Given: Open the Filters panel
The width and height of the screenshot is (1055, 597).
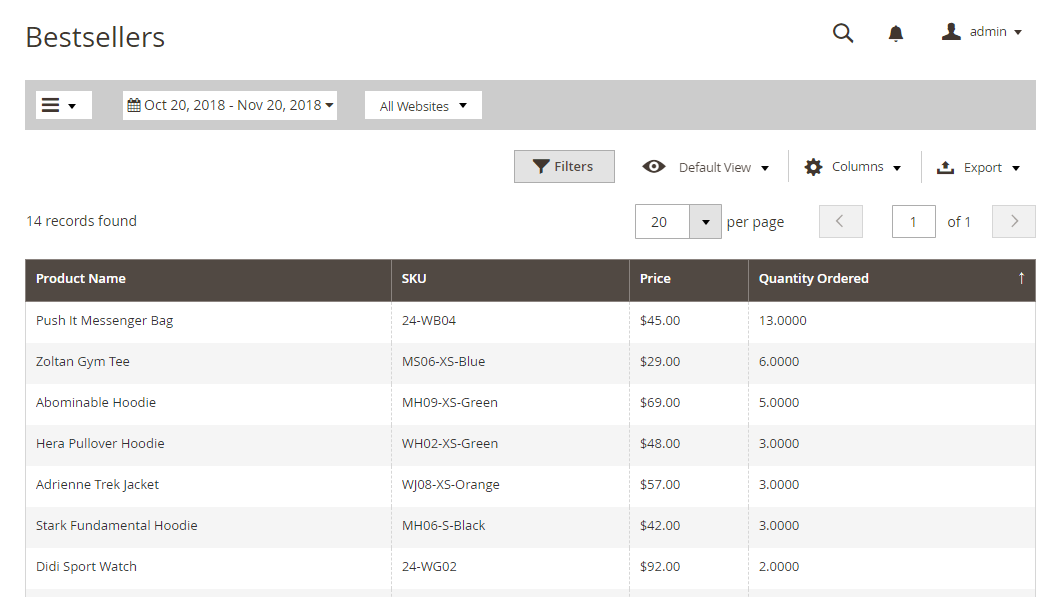Looking at the screenshot, I should coord(564,167).
